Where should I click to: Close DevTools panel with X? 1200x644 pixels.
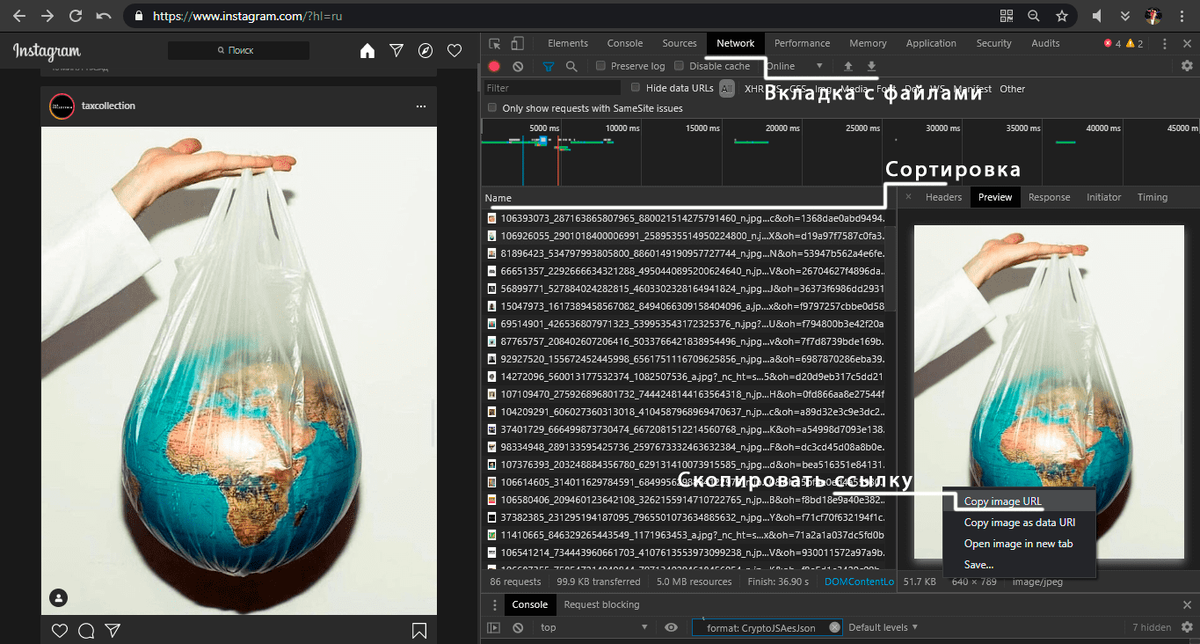[1187, 43]
